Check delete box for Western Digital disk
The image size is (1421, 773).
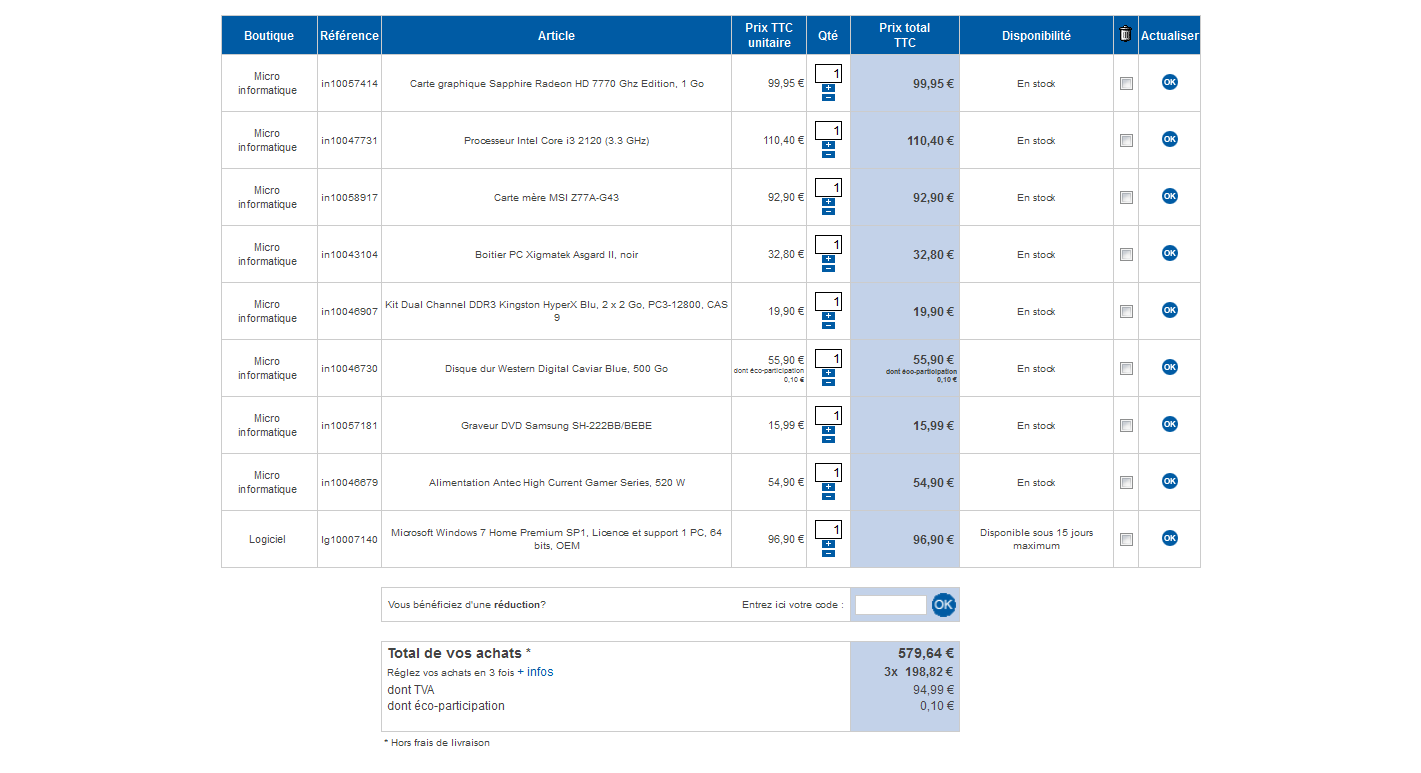point(1126,369)
